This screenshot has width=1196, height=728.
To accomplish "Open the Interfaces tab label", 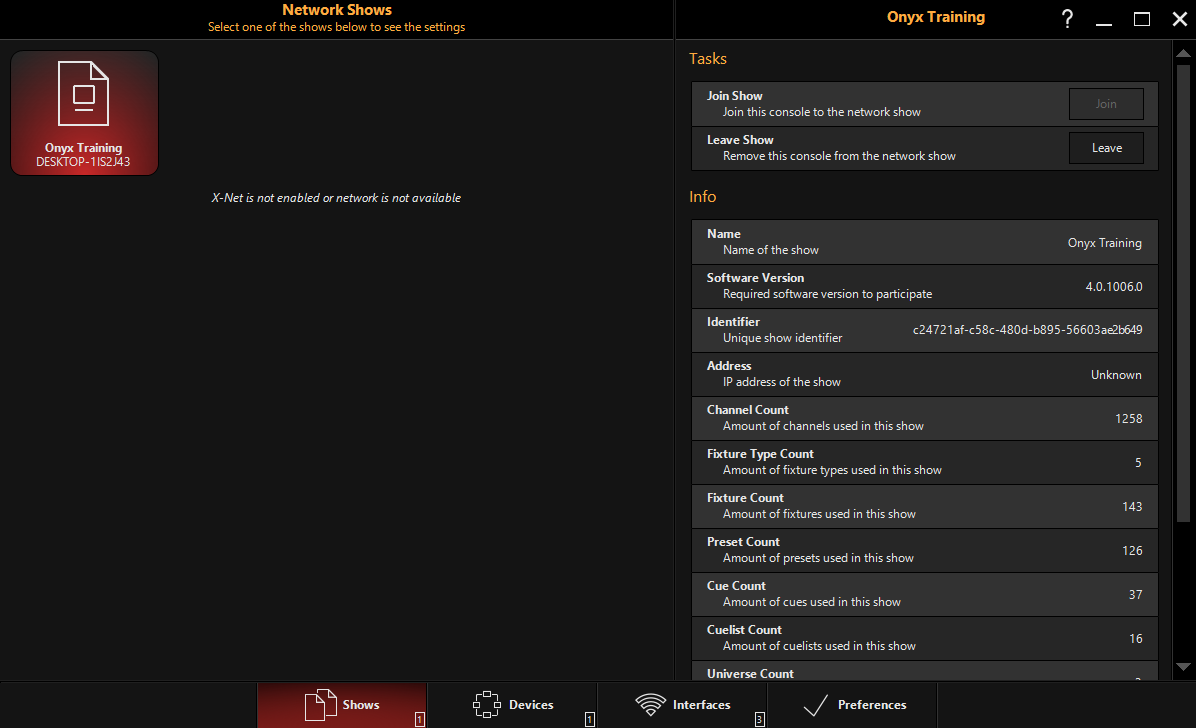I will pyautogui.click(x=701, y=705).
